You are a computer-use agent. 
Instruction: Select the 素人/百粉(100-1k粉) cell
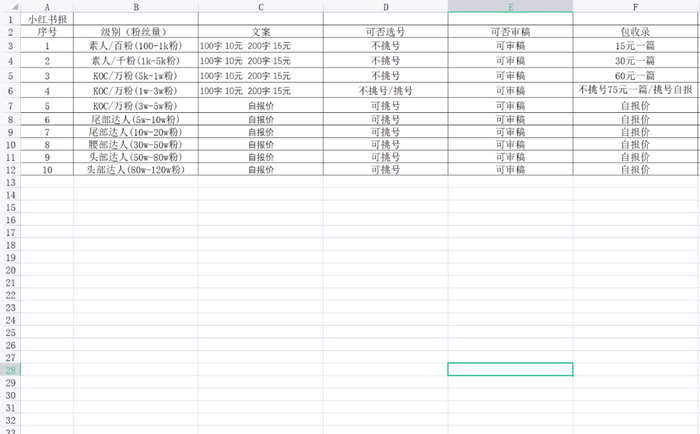coord(136,46)
